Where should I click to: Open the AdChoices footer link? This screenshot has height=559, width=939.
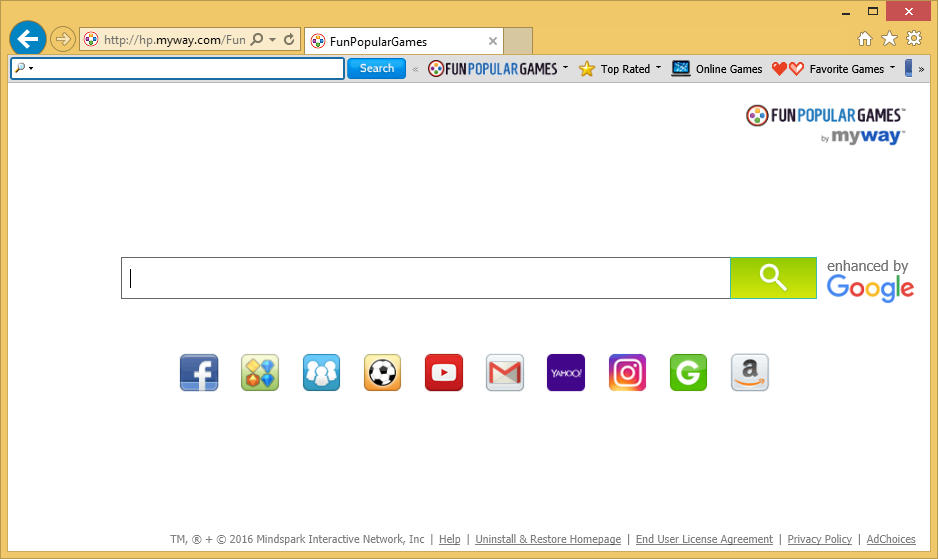pos(891,539)
